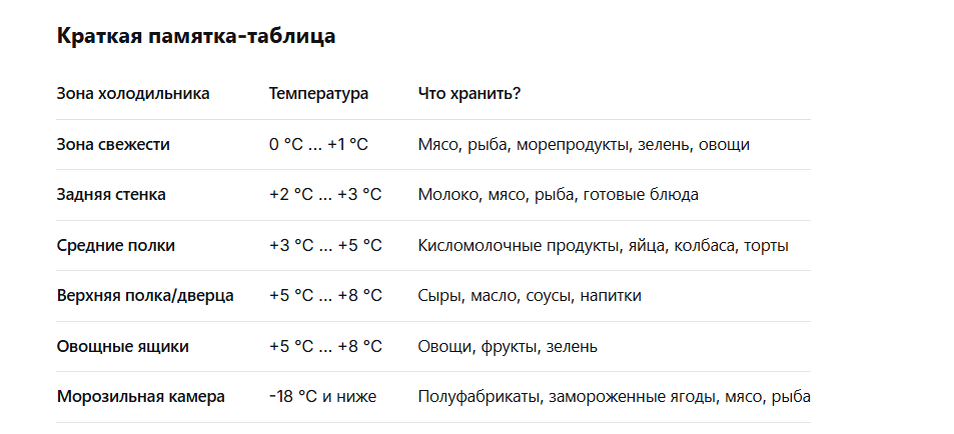
Task: Click the "0 °C ... +1 °C" temperature cell
Action: 318,145
